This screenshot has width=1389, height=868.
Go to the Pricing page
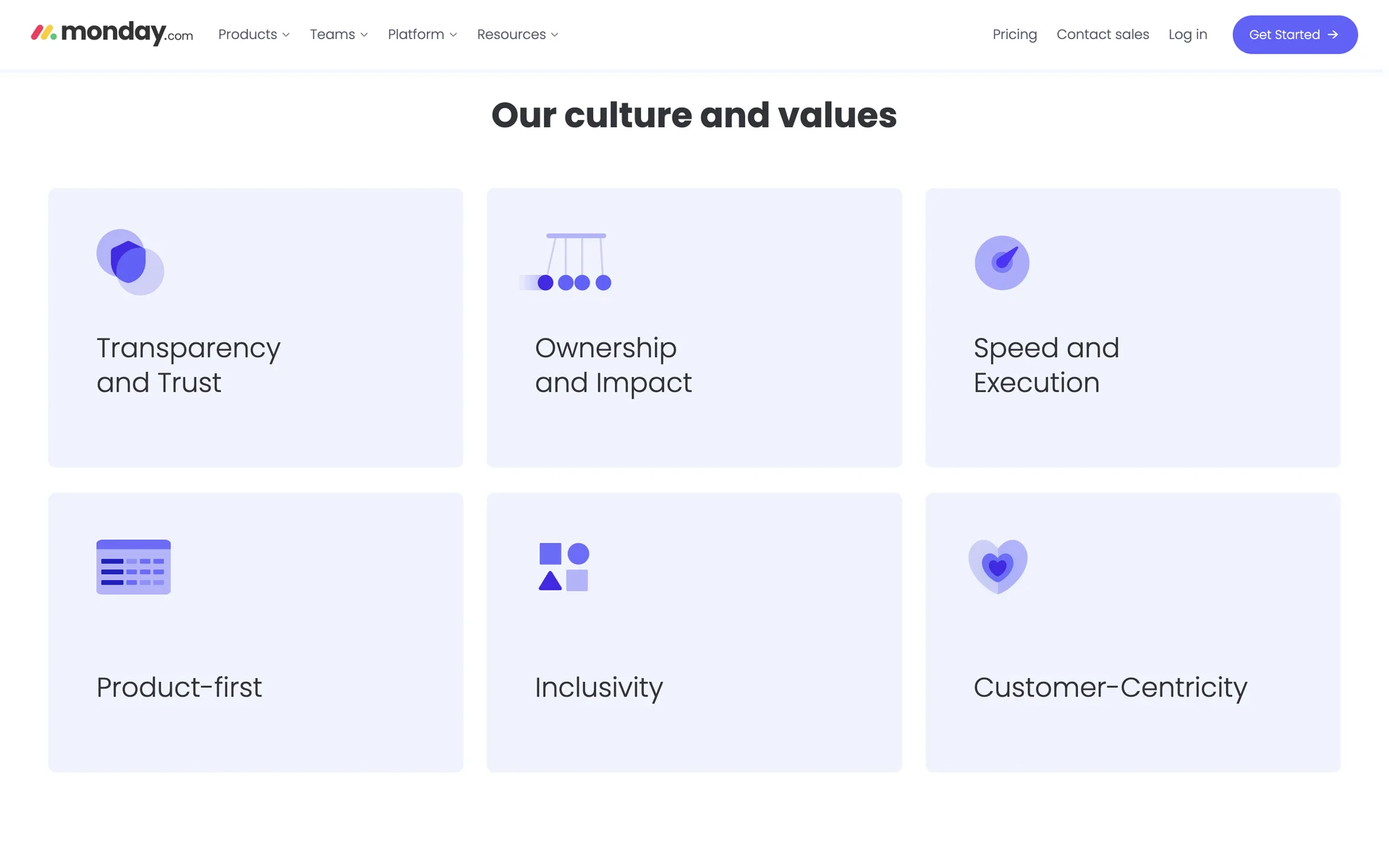pos(1014,35)
